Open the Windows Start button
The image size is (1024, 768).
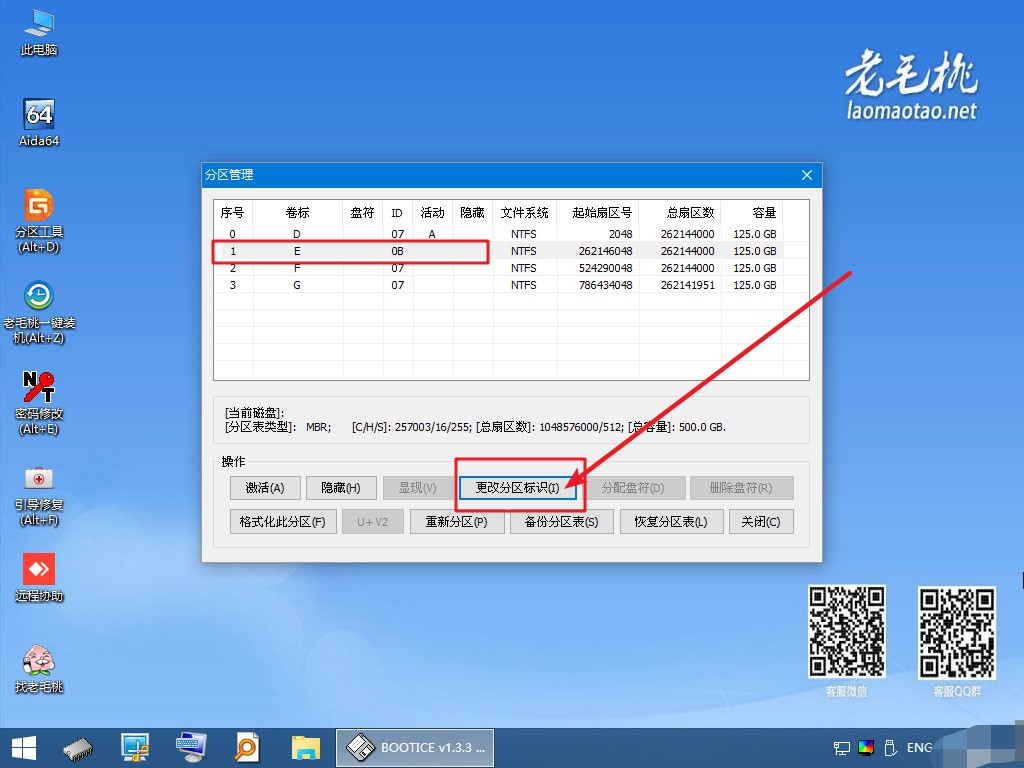(24, 748)
